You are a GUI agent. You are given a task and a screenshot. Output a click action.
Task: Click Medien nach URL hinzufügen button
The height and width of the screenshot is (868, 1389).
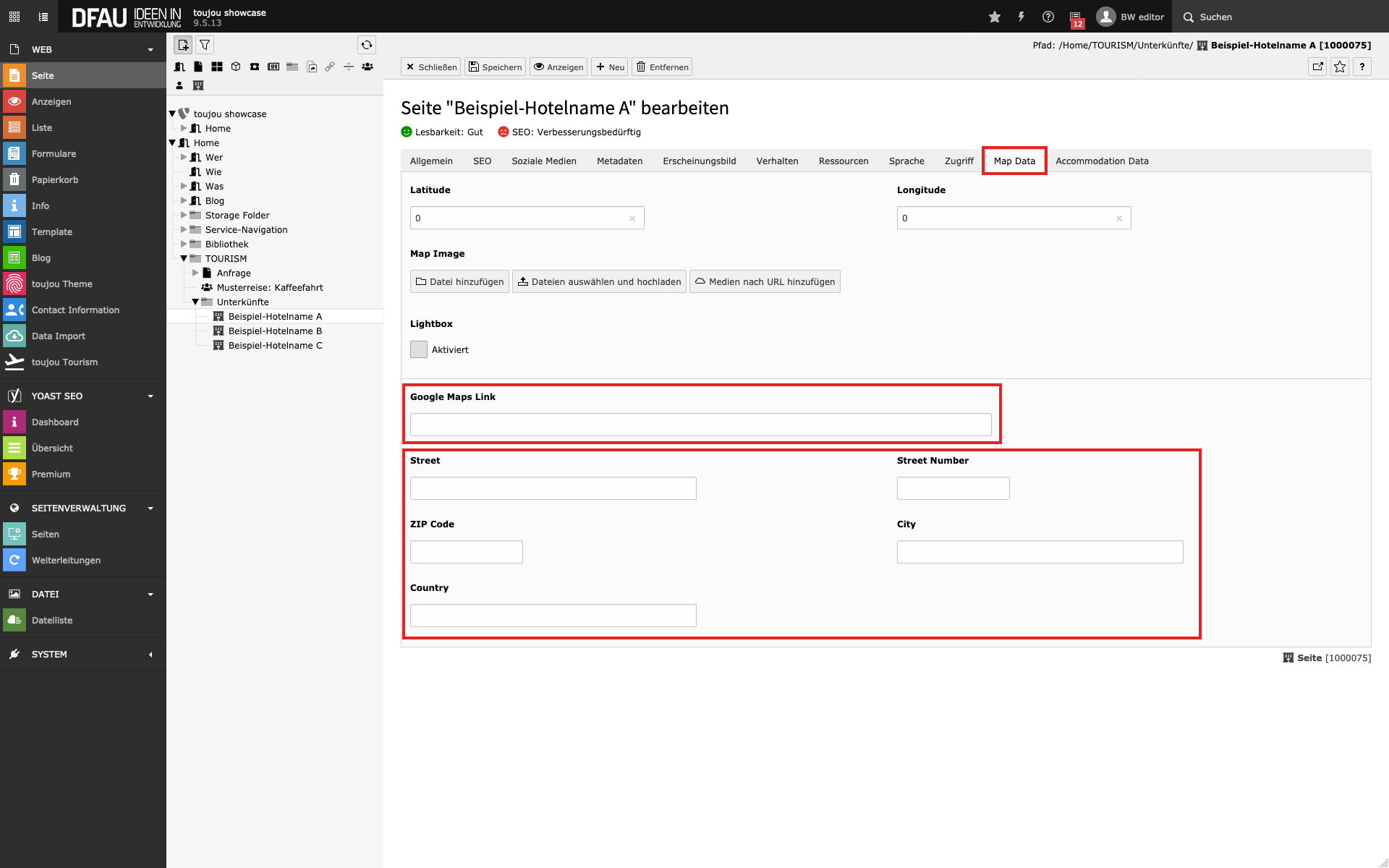pyautogui.click(x=765, y=281)
